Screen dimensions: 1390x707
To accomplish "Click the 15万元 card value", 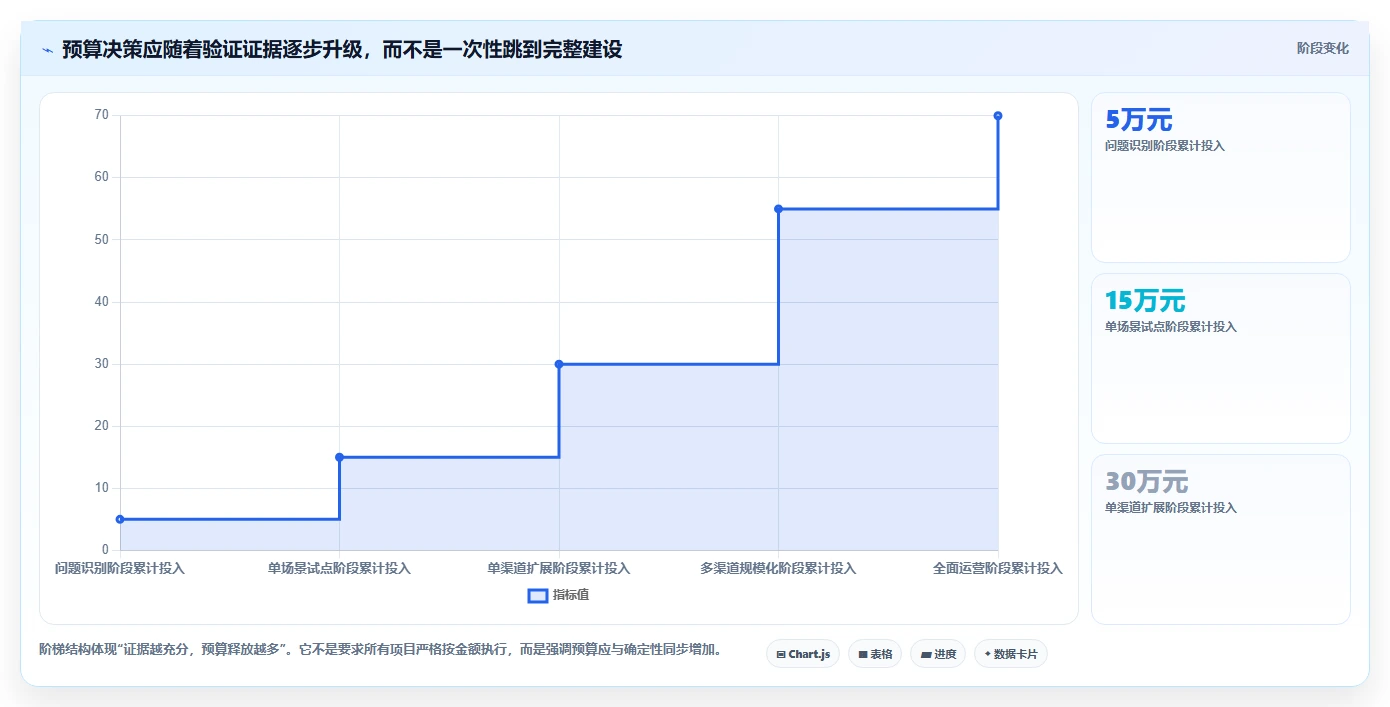I will click(x=1145, y=301).
